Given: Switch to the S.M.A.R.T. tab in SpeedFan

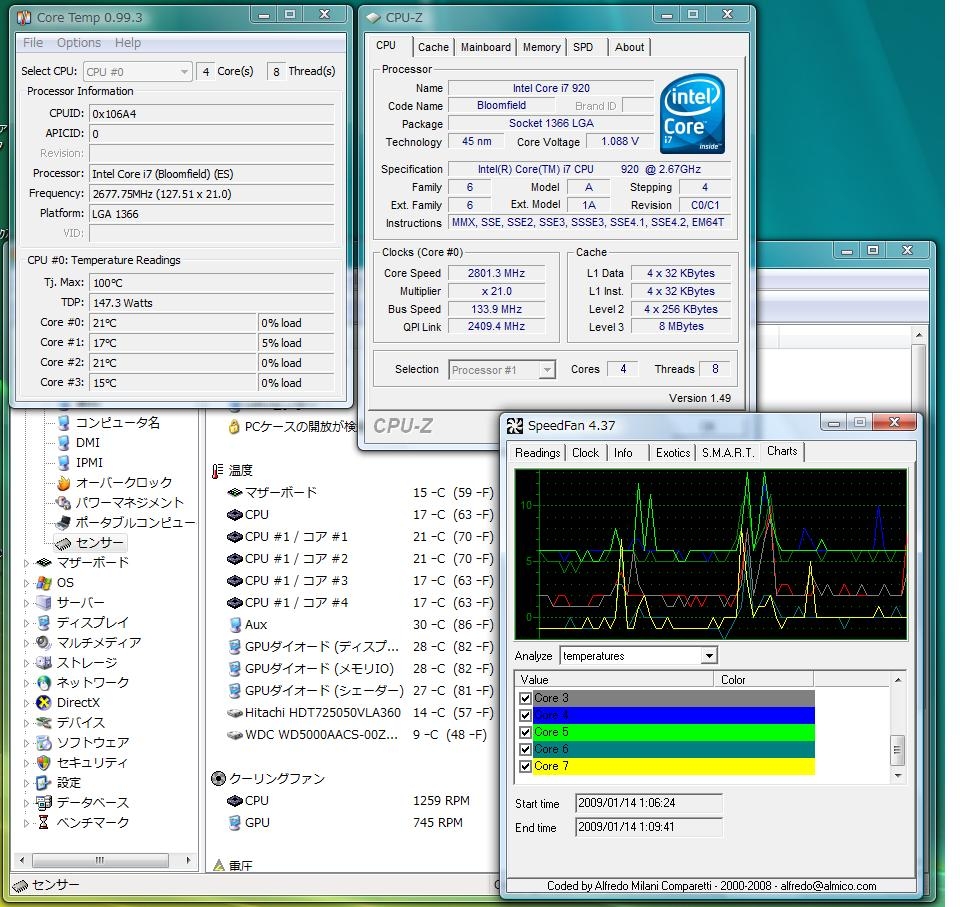Looking at the screenshot, I should pos(727,453).
